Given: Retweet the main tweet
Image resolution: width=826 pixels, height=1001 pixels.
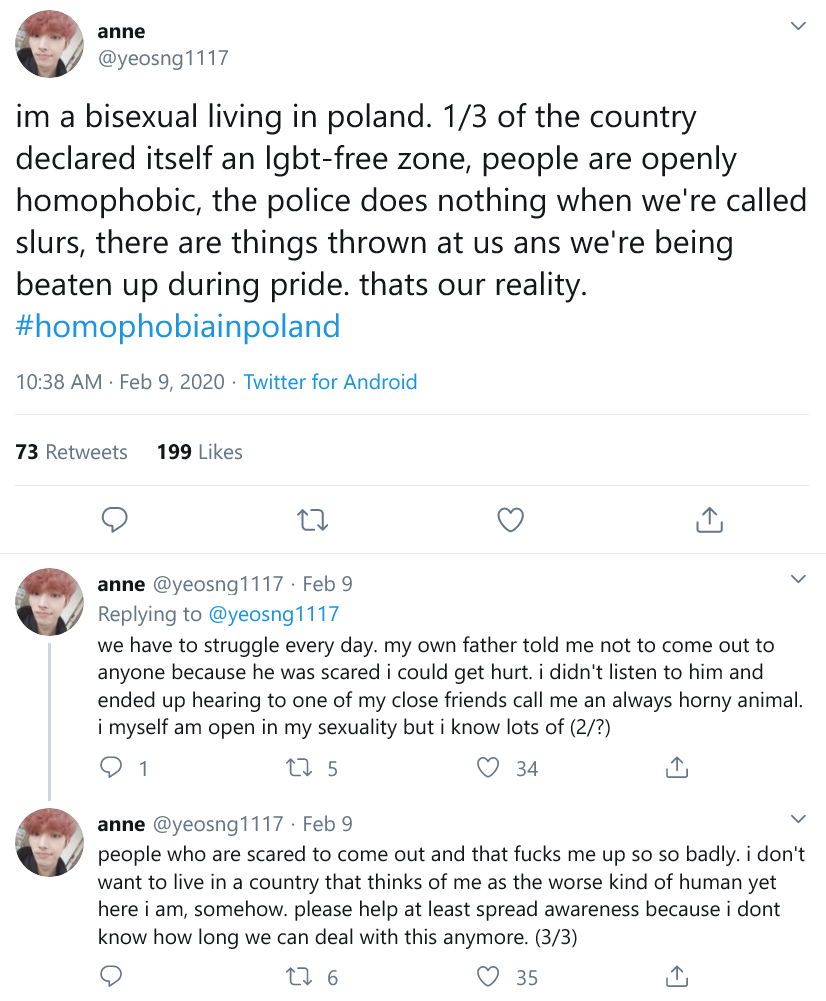Looking at the screenshot, I should coord(313,520).
